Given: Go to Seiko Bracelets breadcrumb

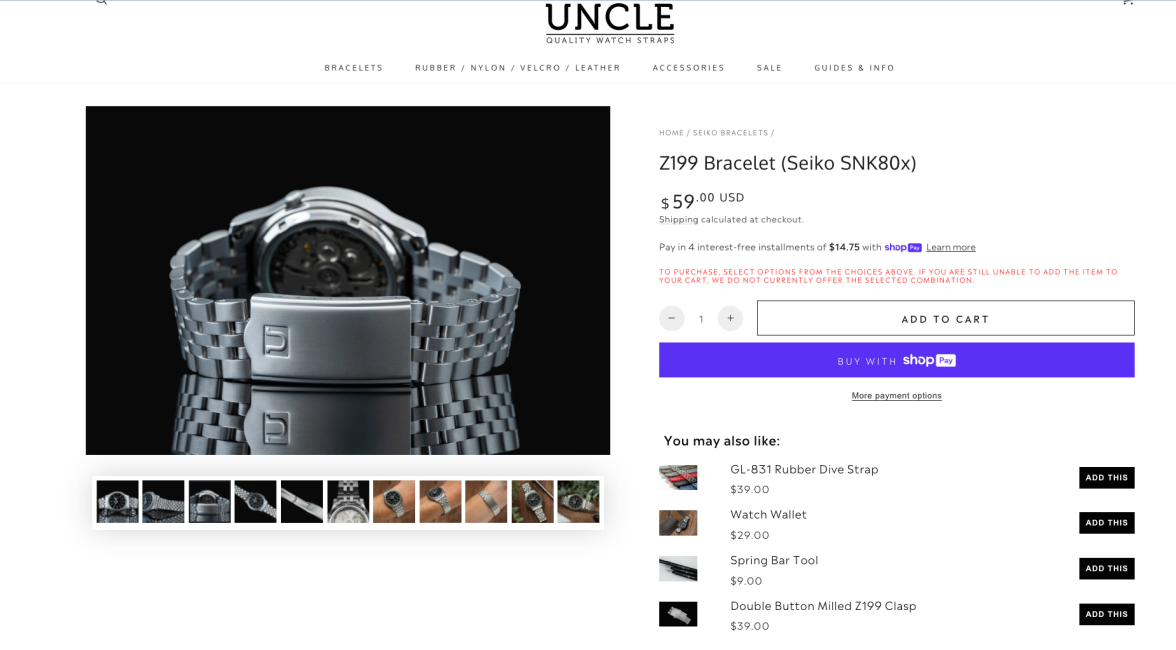Looking at the screenshot, I should point(730,133).
